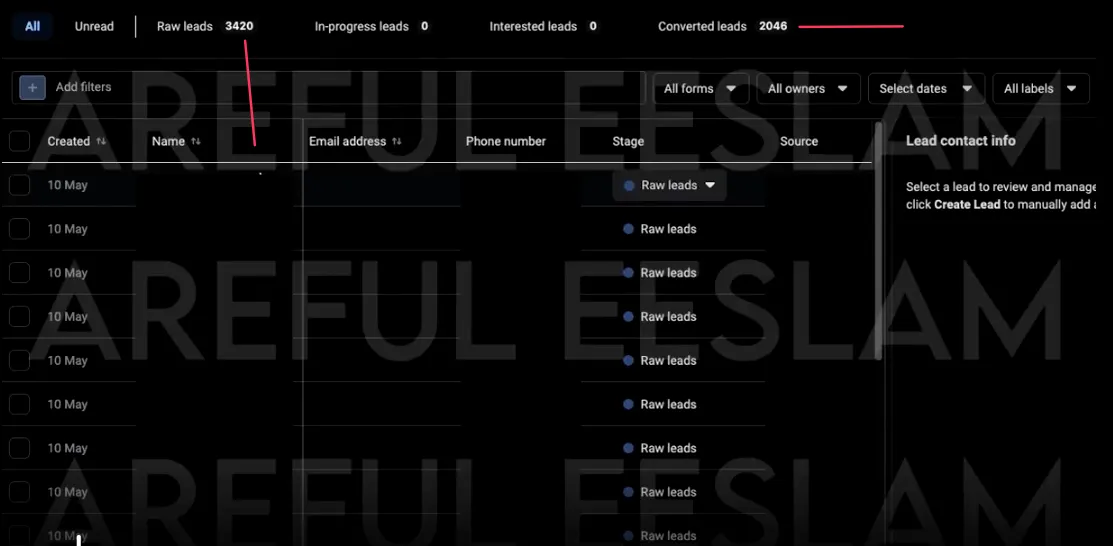Click the leads table vertical scrollbar

[x=879, y=241]
